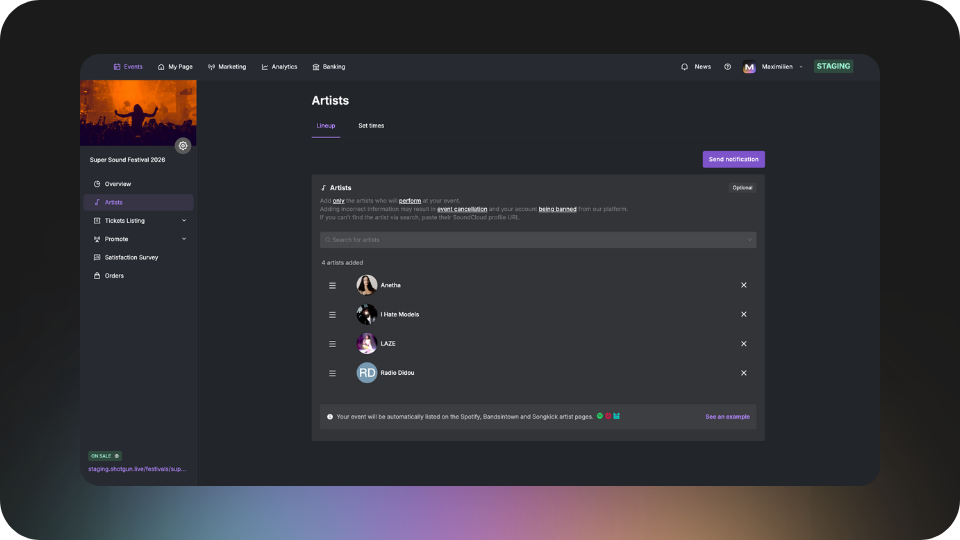Click the Anetha artist name
960x540 pixels.
(391, 285)
